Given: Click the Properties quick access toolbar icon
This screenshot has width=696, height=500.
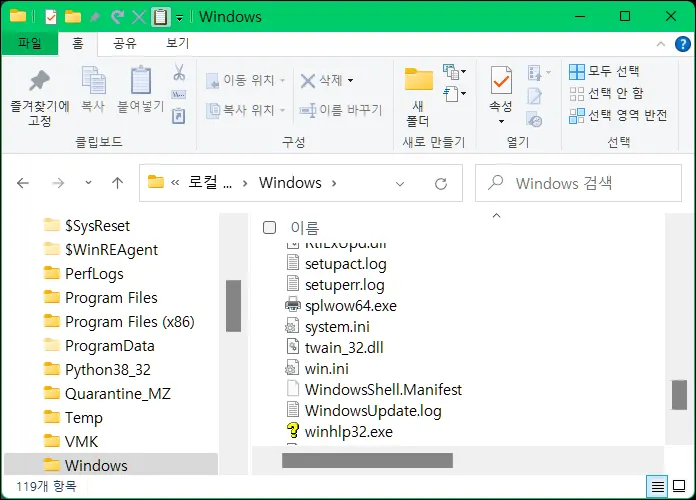Looking at the screenshot, I should point(51,17).
